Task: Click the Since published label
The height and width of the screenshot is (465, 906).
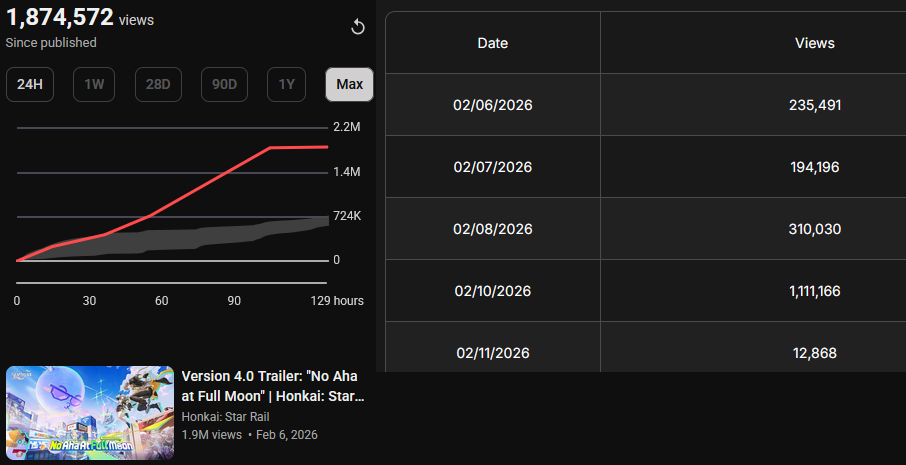Action: [x=51, y=43]
